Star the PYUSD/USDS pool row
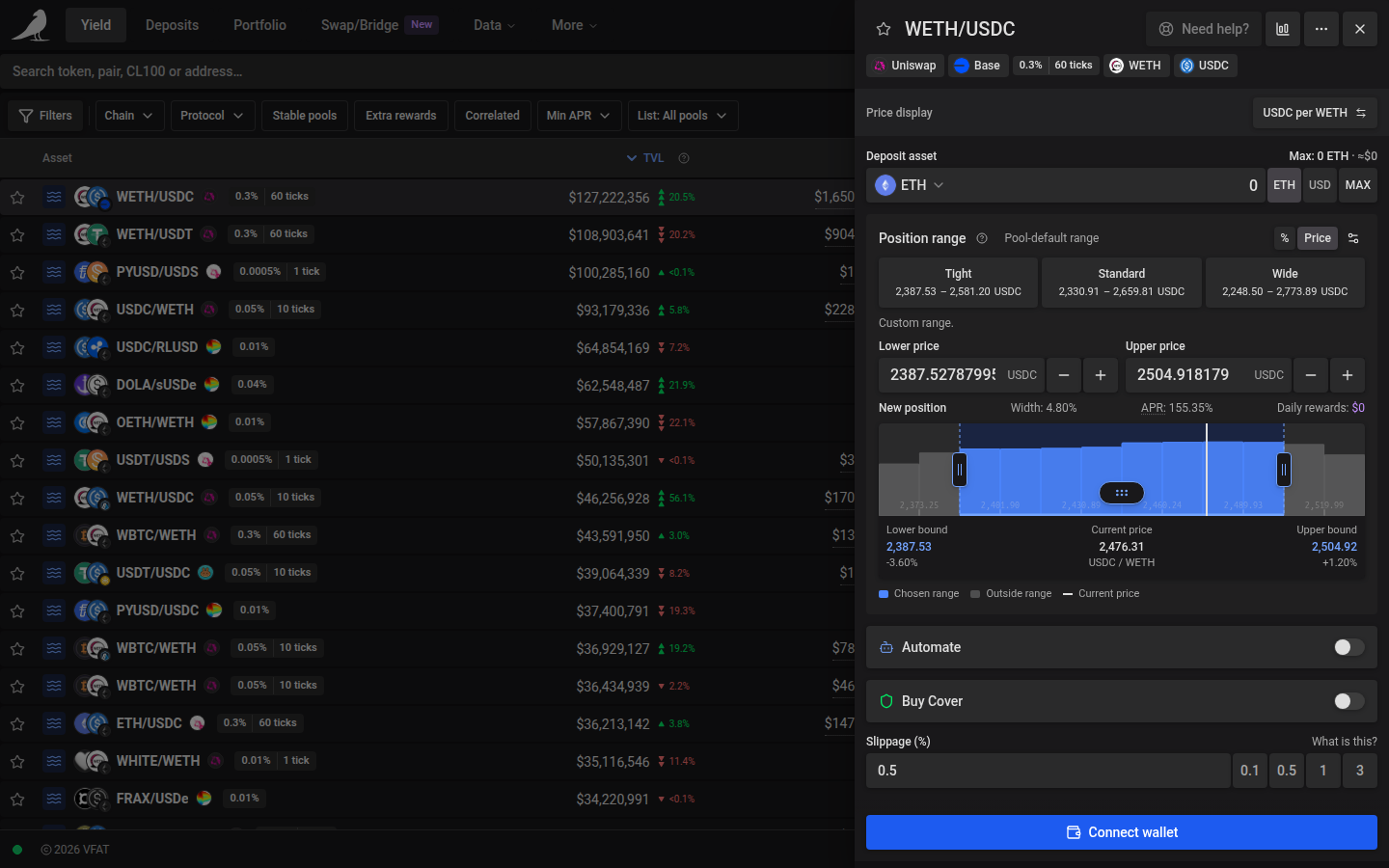This screenshot has height=868, width=1389. pos(17,272)
